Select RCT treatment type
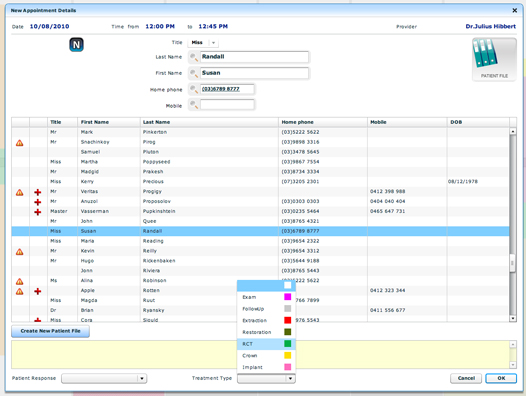Viewport: 526px width, 396px height. point(266,344)
